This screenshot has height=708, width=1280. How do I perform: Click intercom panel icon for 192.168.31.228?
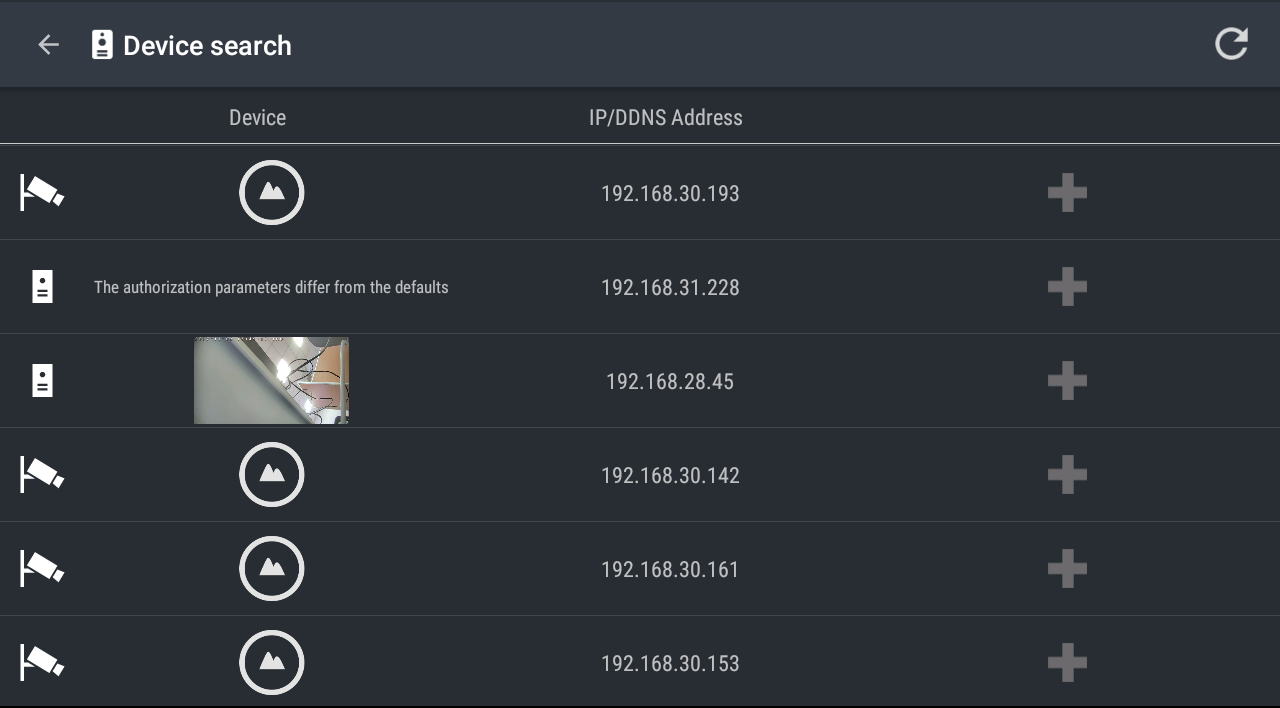pyautogui.click(x=42, y=287)
